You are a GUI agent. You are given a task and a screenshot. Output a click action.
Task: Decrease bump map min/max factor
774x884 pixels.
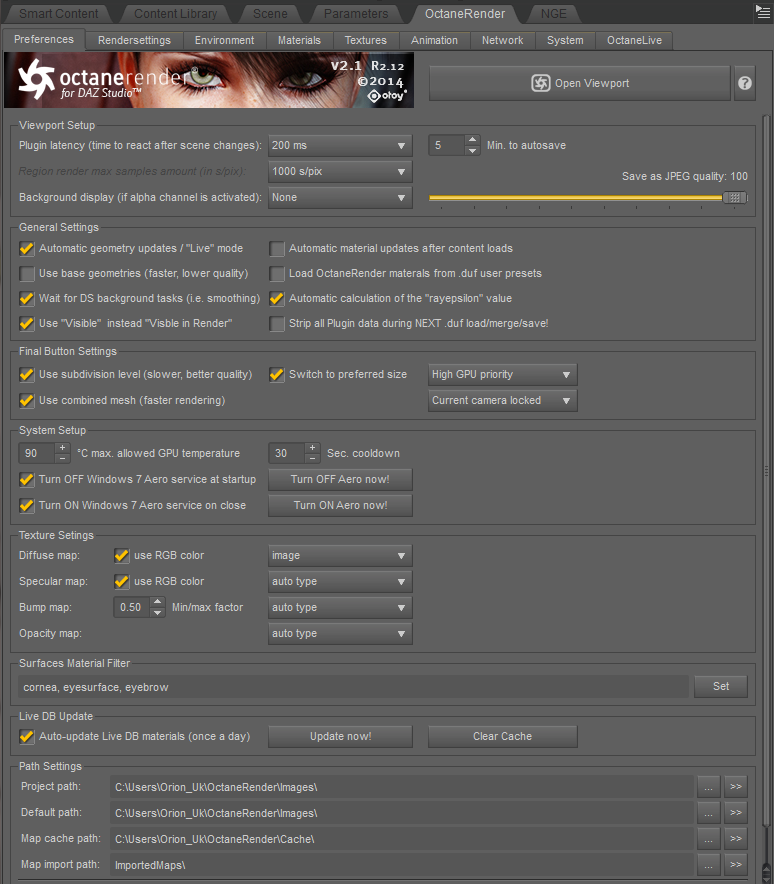(158, 613)
